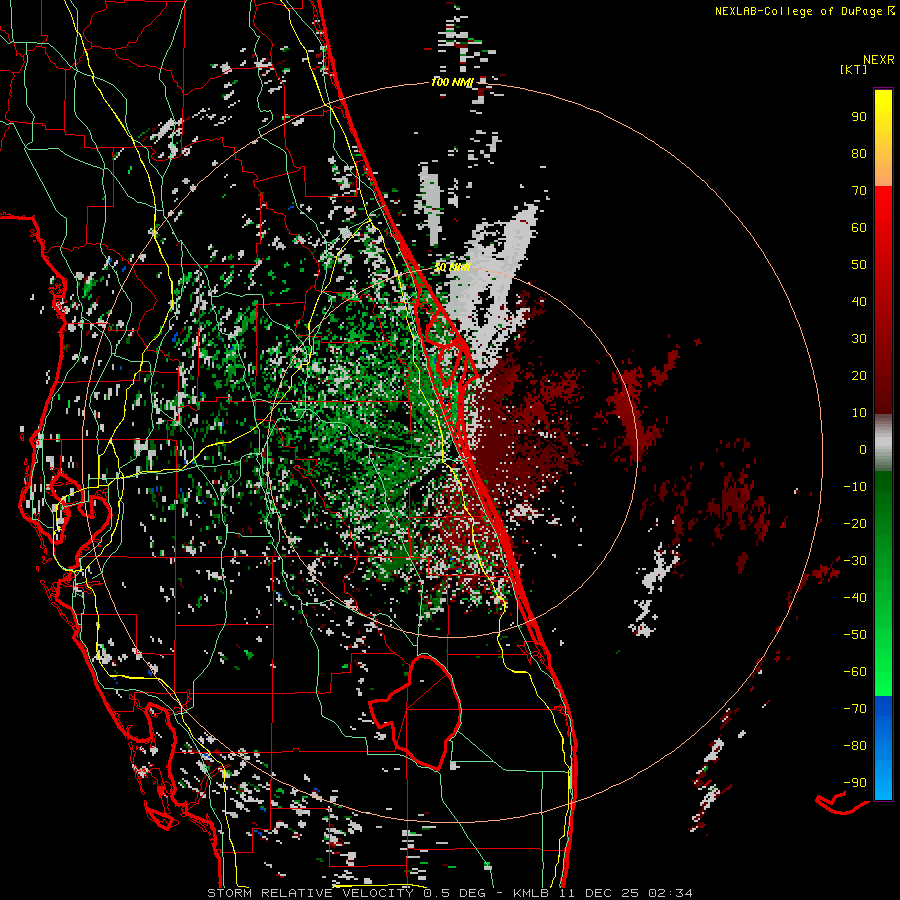
Task: Click the yellow top segment of color bar
Action: pos(883,137)
